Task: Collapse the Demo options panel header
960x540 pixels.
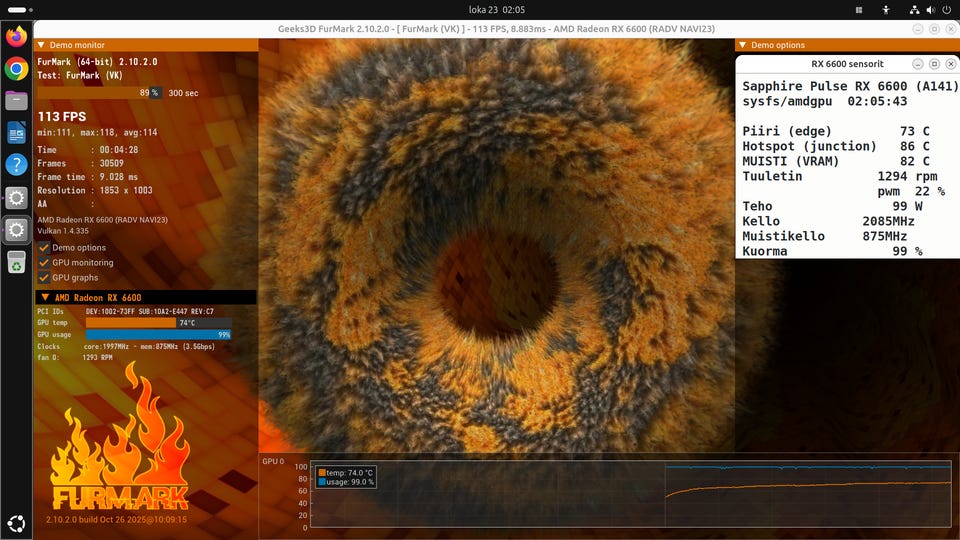Action: pos(743,45)
